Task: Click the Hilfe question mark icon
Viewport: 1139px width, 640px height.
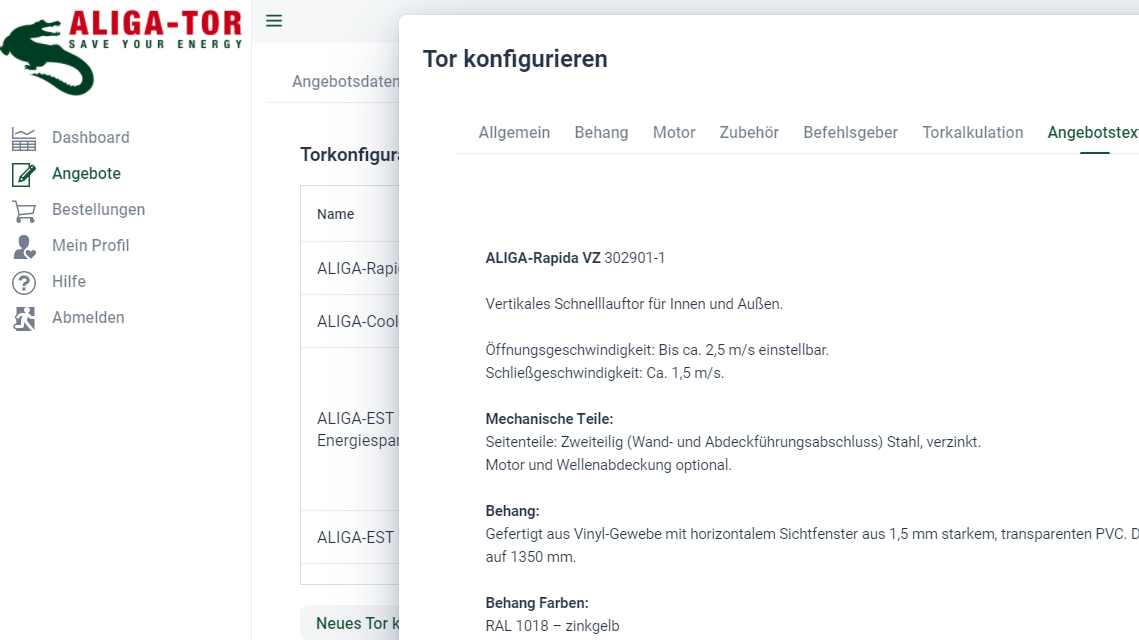Action: pyautogui.click(x=24, y=283)
